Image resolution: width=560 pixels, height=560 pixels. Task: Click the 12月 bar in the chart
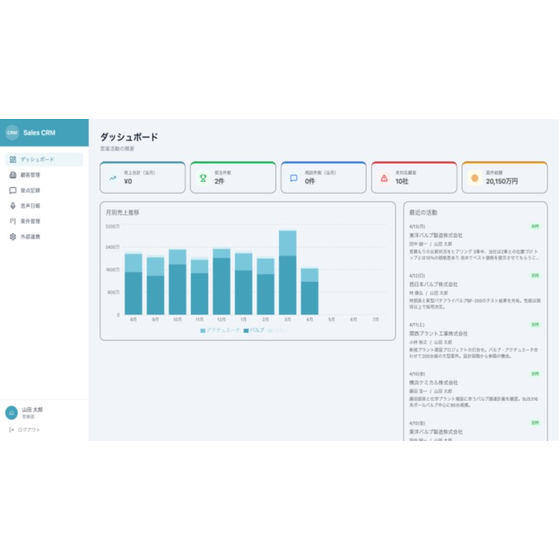click(x=221, y=281)
